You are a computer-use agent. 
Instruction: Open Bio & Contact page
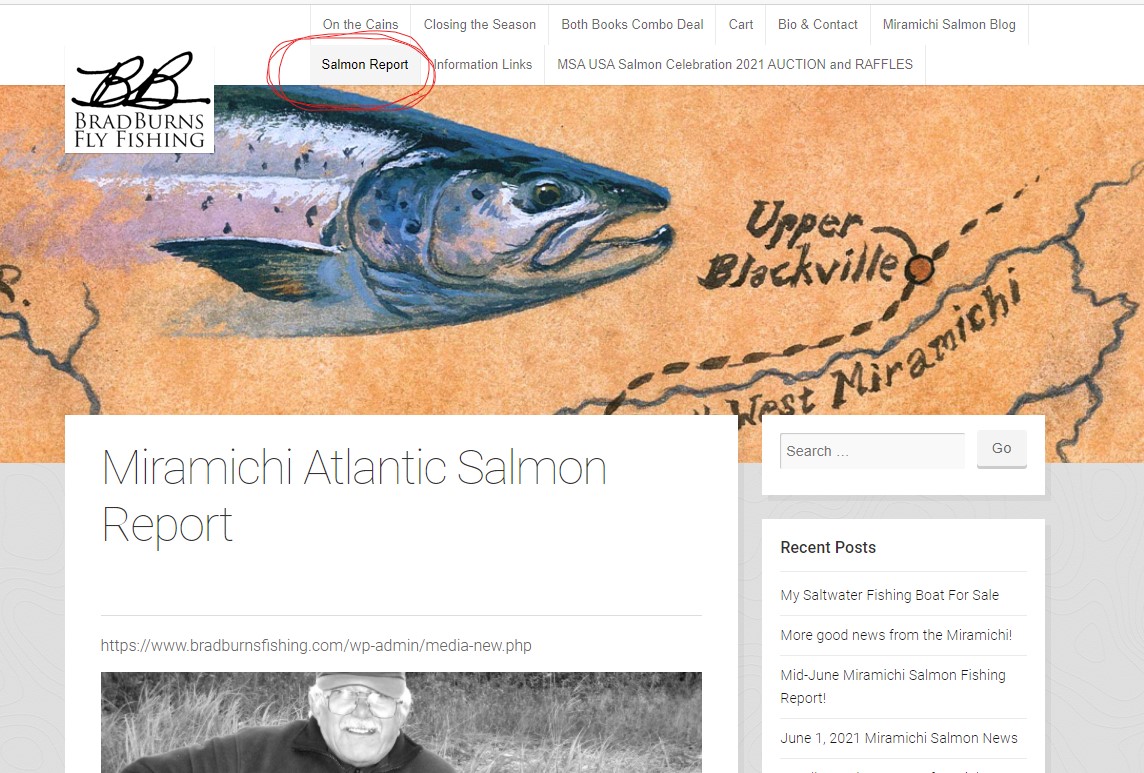click(x=817, y=24)
